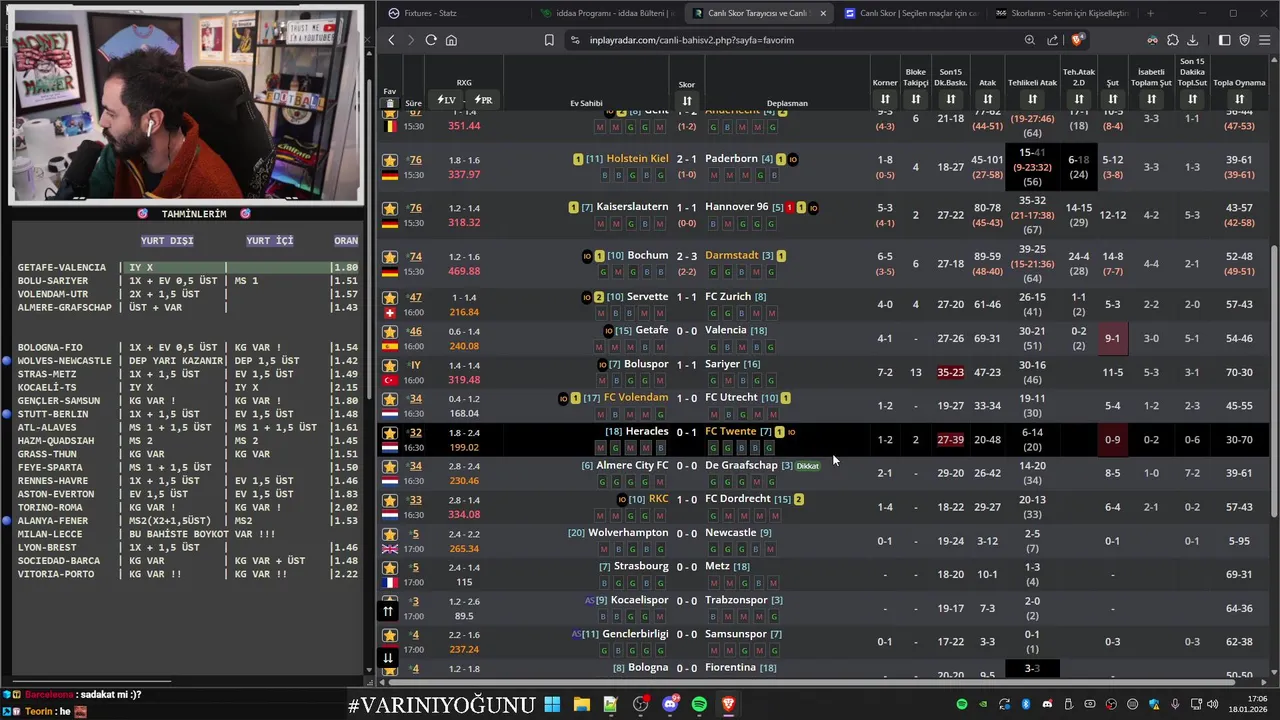Viewport: 1280px width, 720px height.
Task: Open Holstein Kiel team link
Action: (637, 158)
